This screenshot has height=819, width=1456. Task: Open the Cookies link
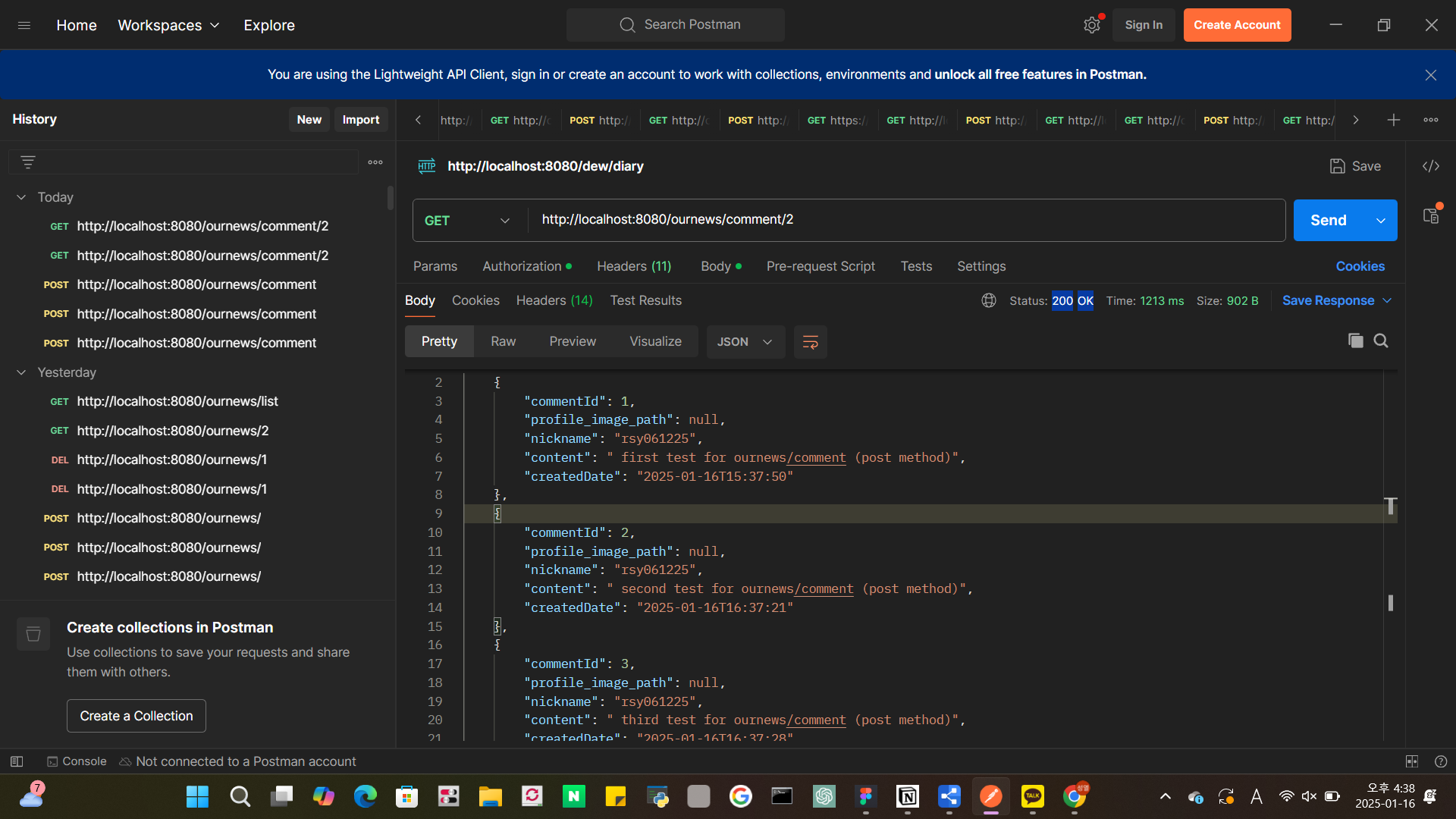(1360, 266)
